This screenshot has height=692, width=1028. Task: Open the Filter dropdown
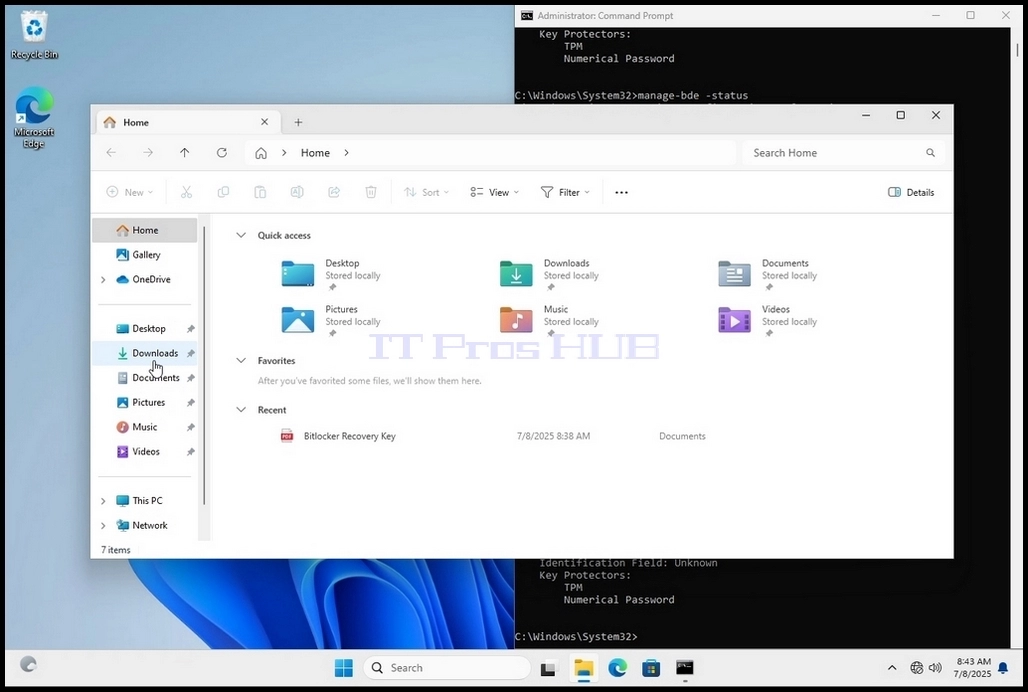[565, 192]
